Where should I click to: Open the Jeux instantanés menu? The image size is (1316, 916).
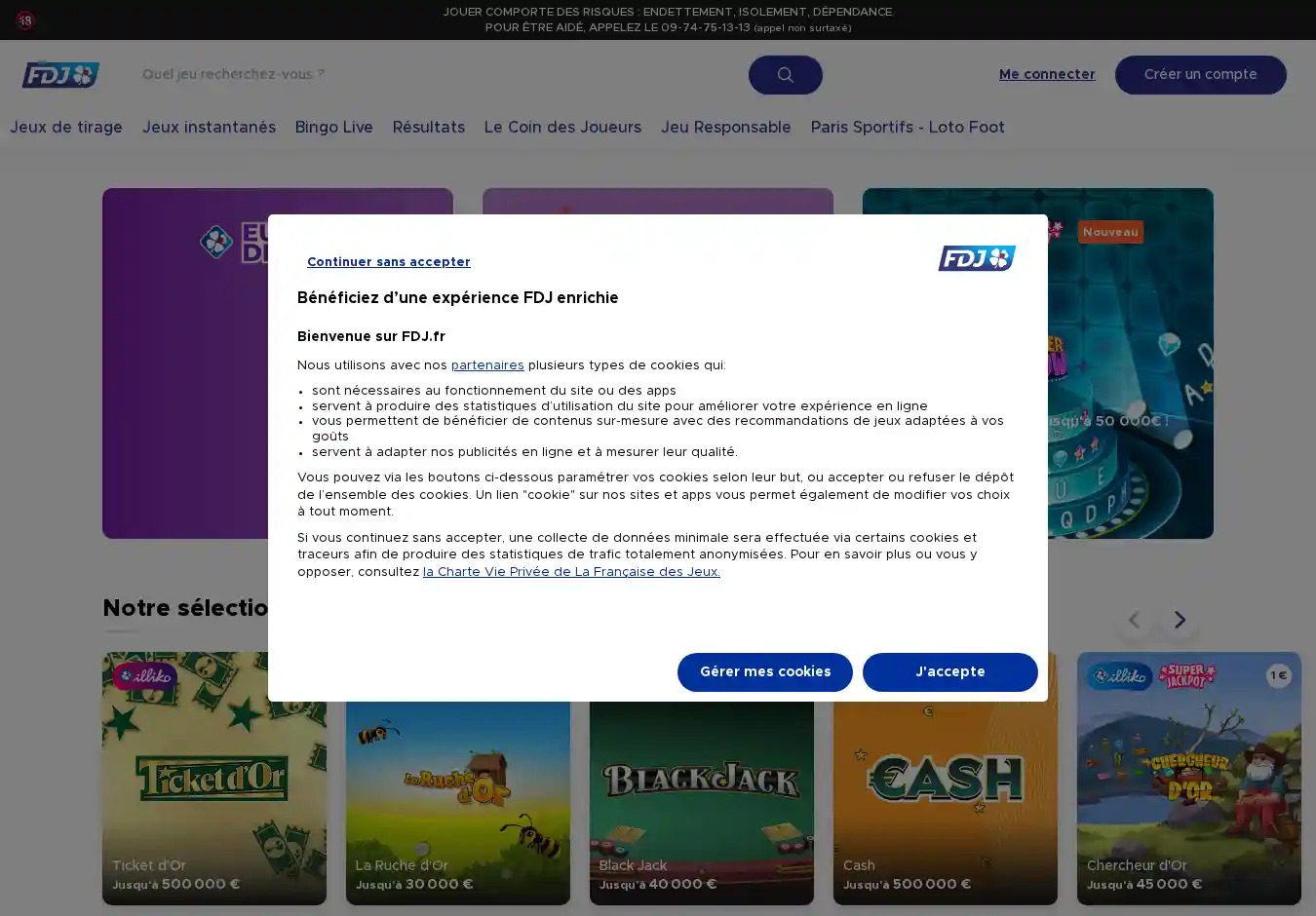pos(209,128)
